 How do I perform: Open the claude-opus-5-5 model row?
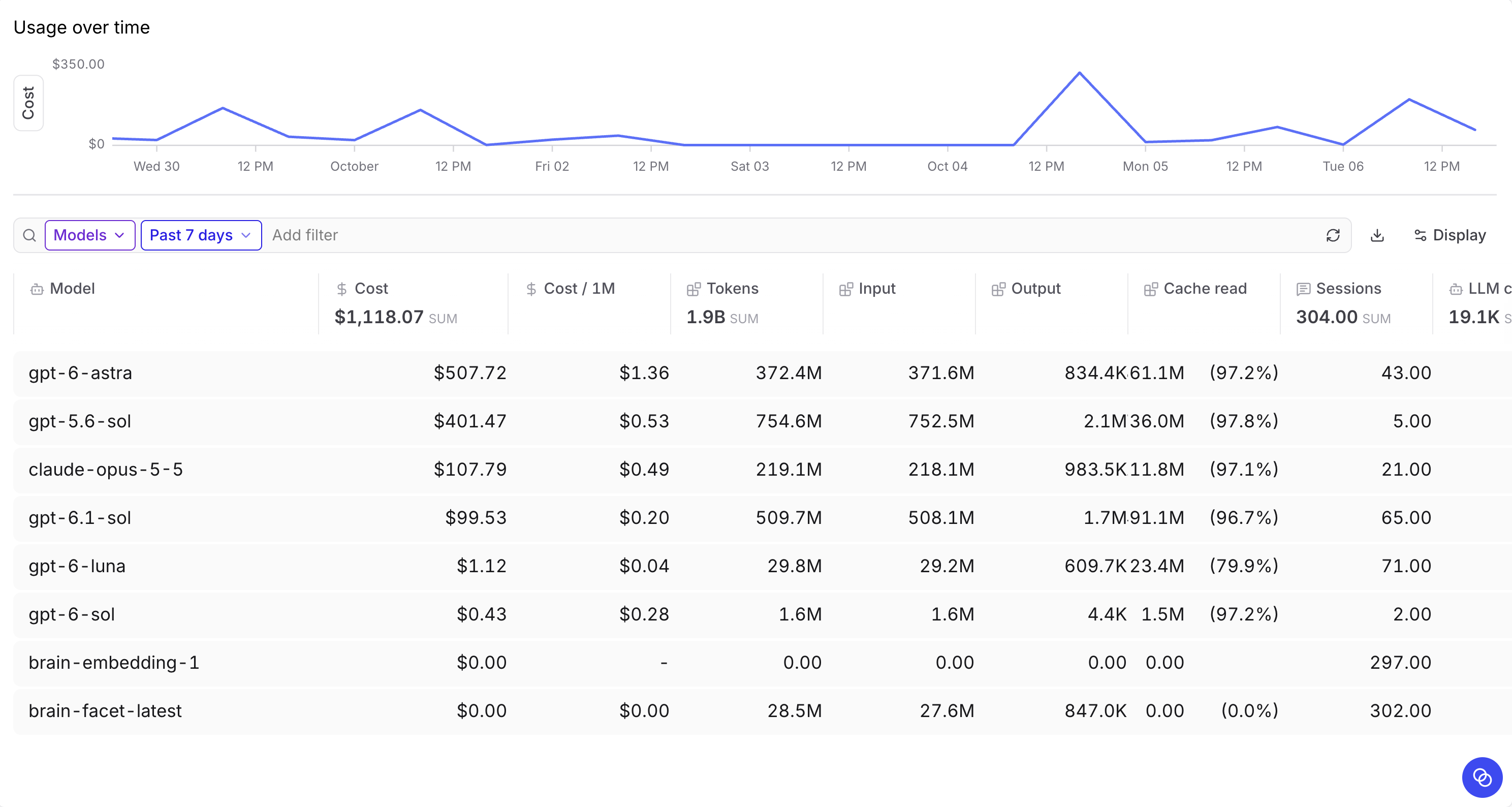pyautogui.click(x=763, y=470)
